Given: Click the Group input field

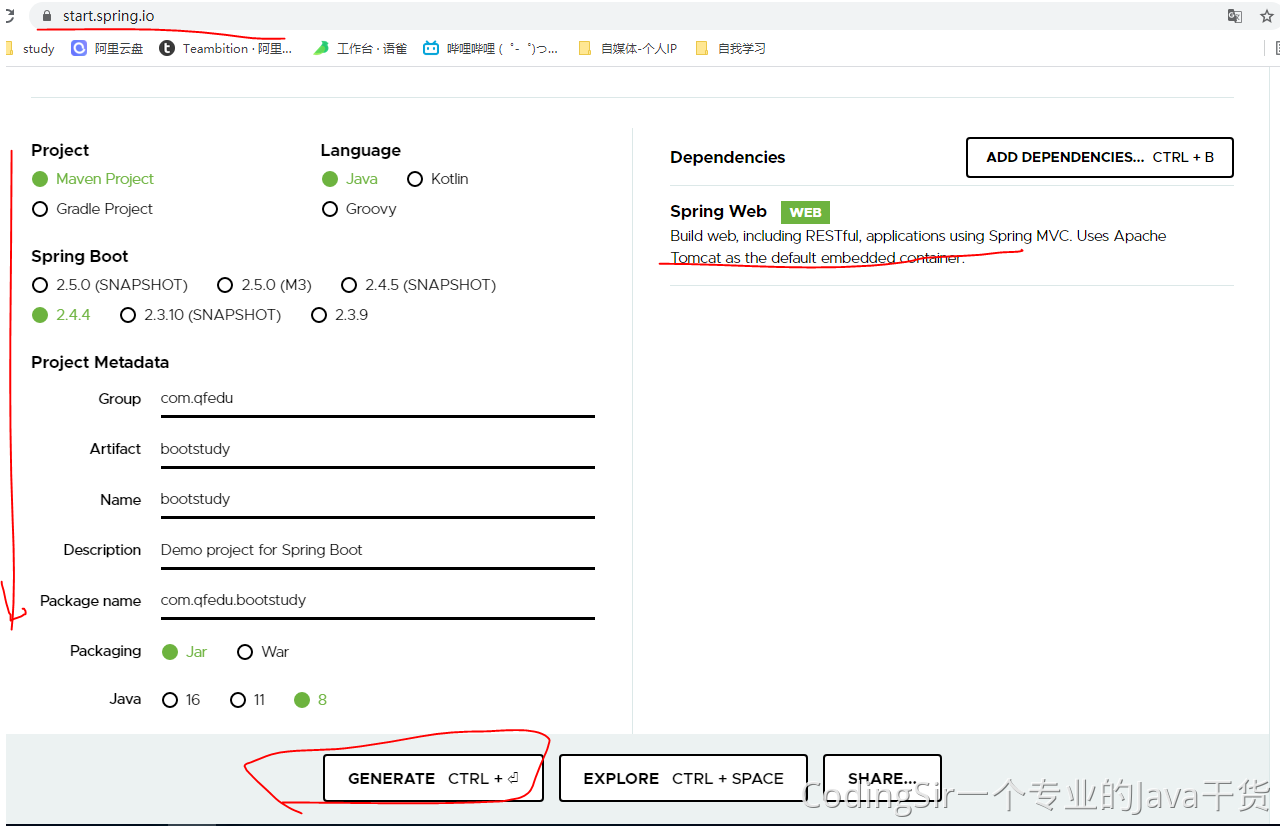Looking at the screenshot, I should tap(377, 399).
